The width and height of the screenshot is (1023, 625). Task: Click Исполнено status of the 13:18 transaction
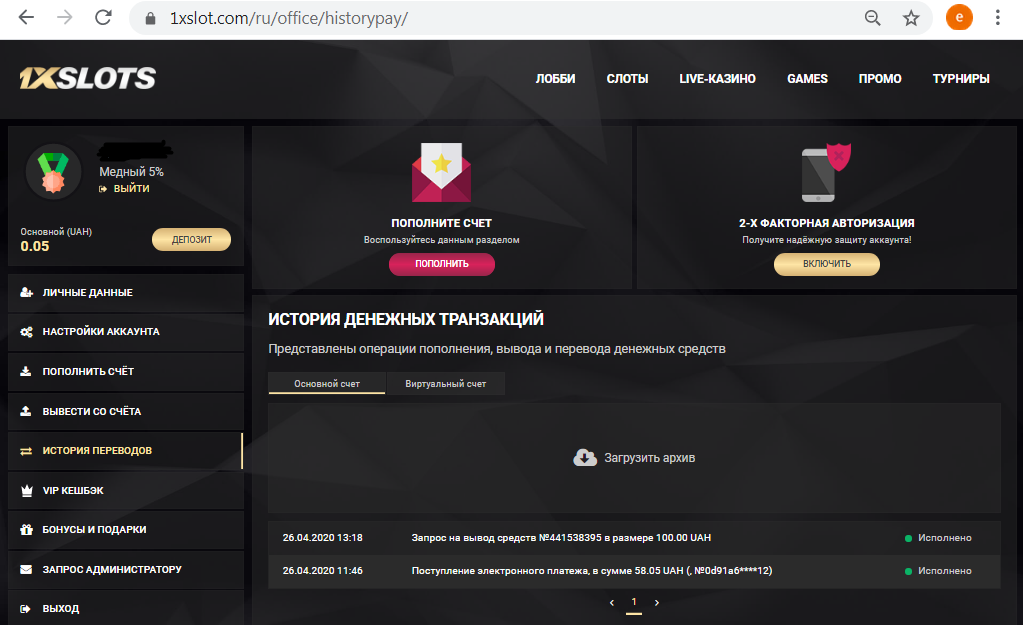click(x=944, y=538)
